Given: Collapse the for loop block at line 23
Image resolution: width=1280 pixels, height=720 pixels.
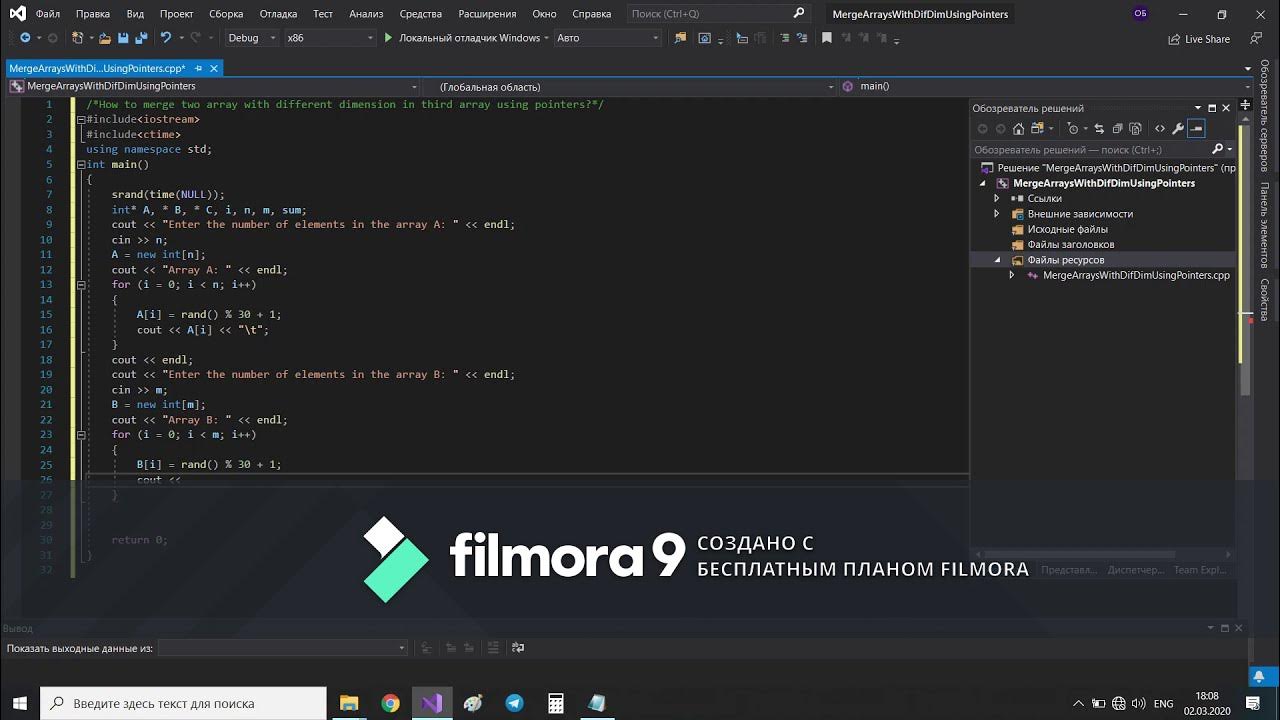Looking at the screenshot, I should tap(81, 434).
